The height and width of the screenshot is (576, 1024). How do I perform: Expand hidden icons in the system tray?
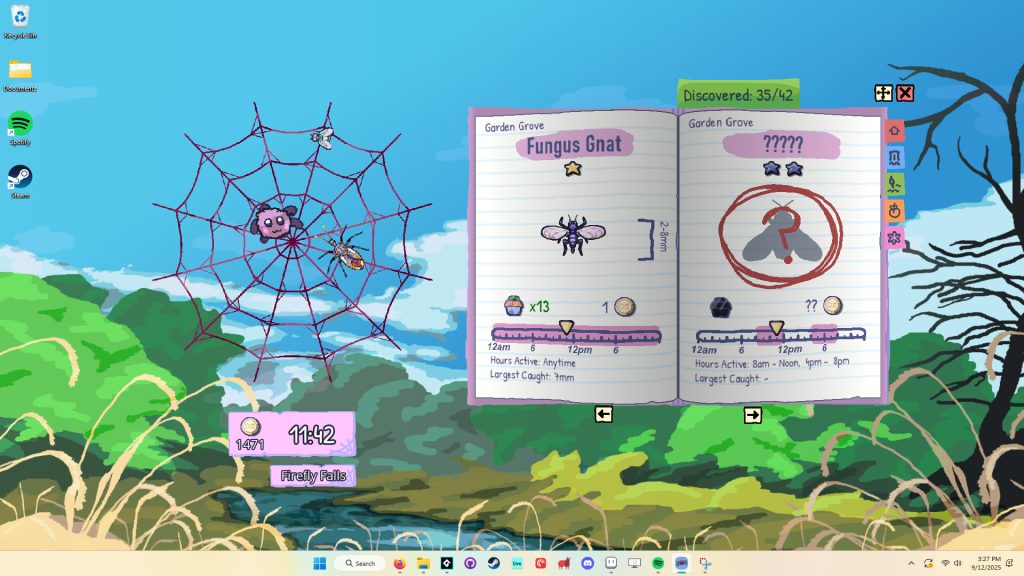(x=911, y=563)
